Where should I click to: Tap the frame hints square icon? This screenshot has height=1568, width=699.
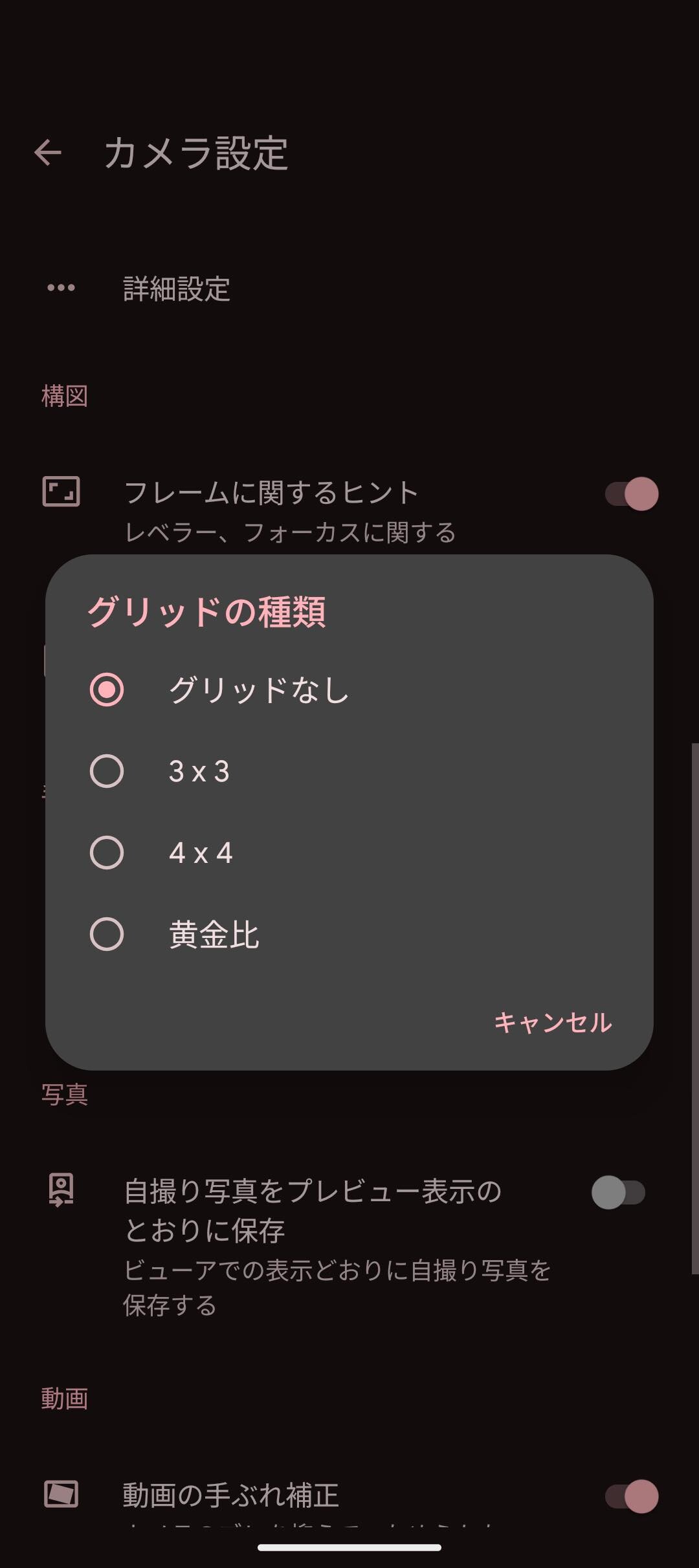click(x=61, y=492)
